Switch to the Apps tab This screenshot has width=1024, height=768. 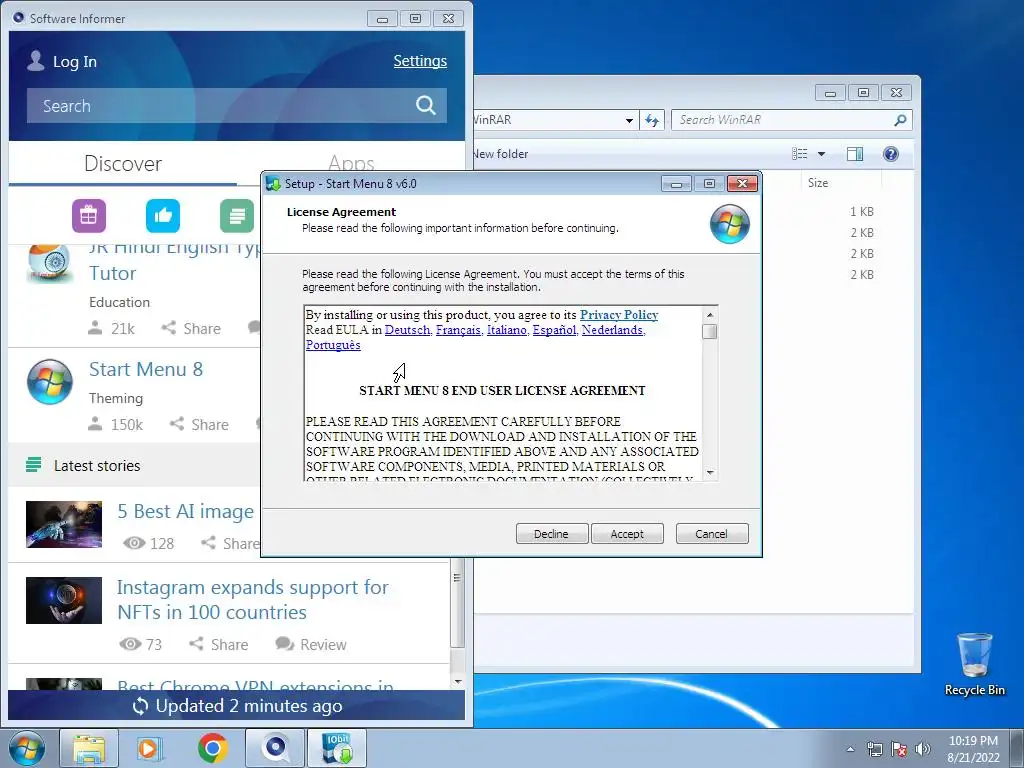(351, 163)
